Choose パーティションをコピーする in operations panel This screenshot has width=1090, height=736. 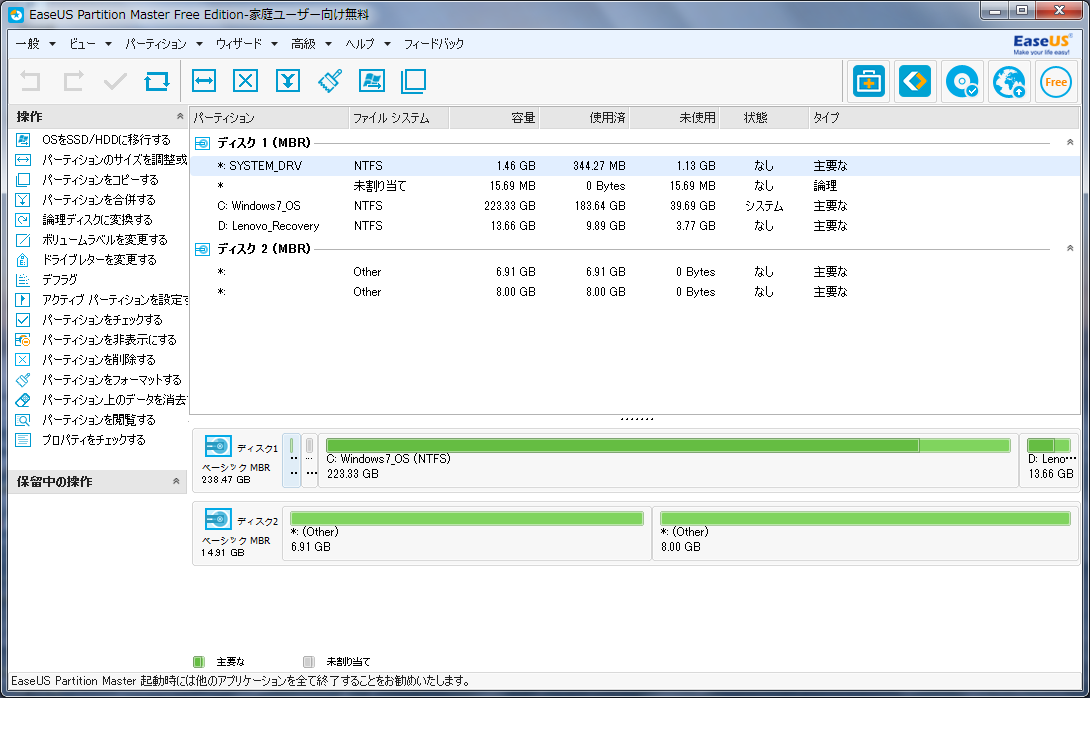[x=100, y=180]
